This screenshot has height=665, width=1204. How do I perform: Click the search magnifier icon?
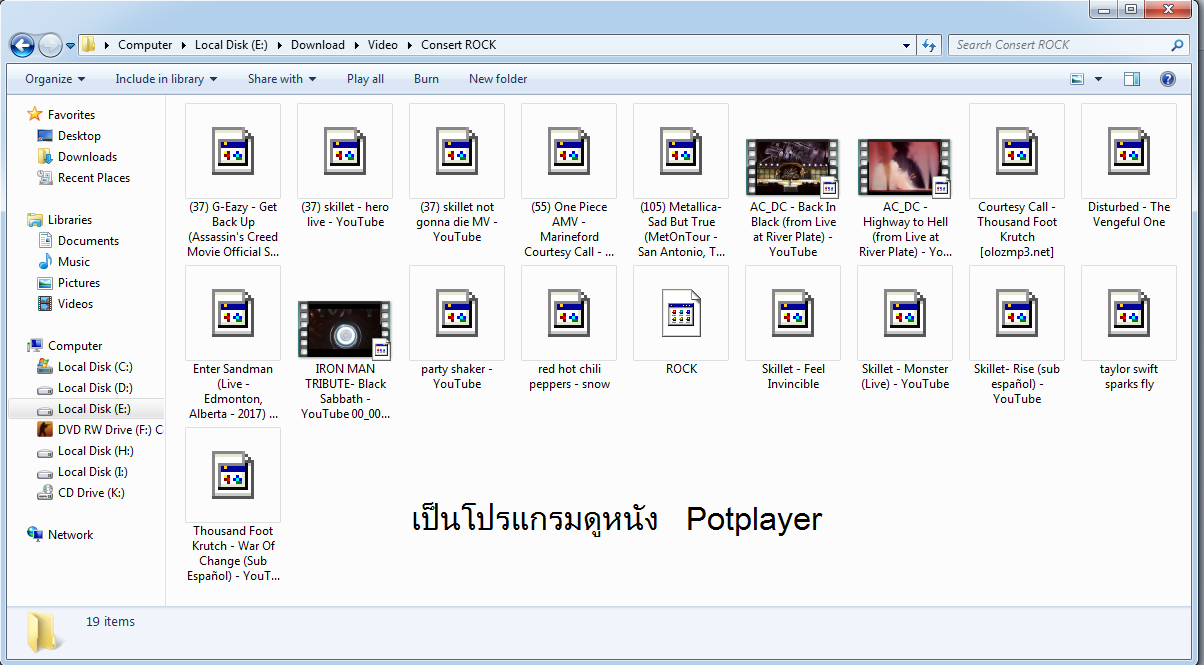tap(1178, 45)
